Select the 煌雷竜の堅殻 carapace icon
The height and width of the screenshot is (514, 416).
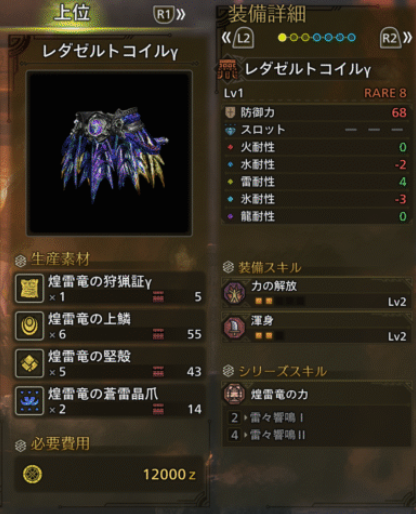click(29, 363)
